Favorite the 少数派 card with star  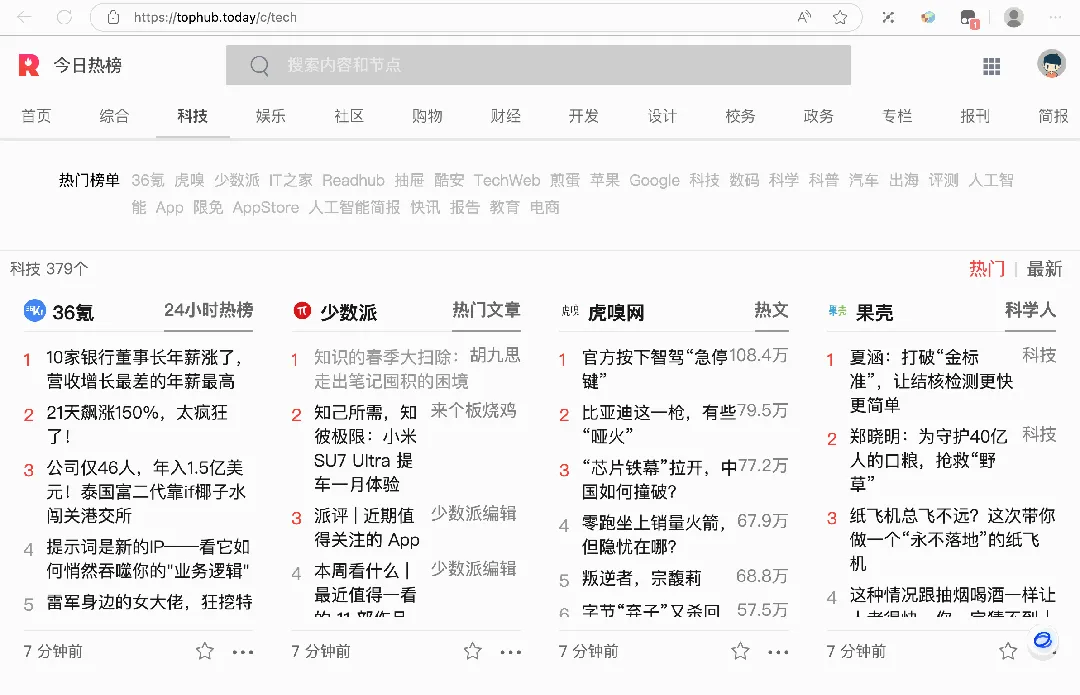pos(472,651)
